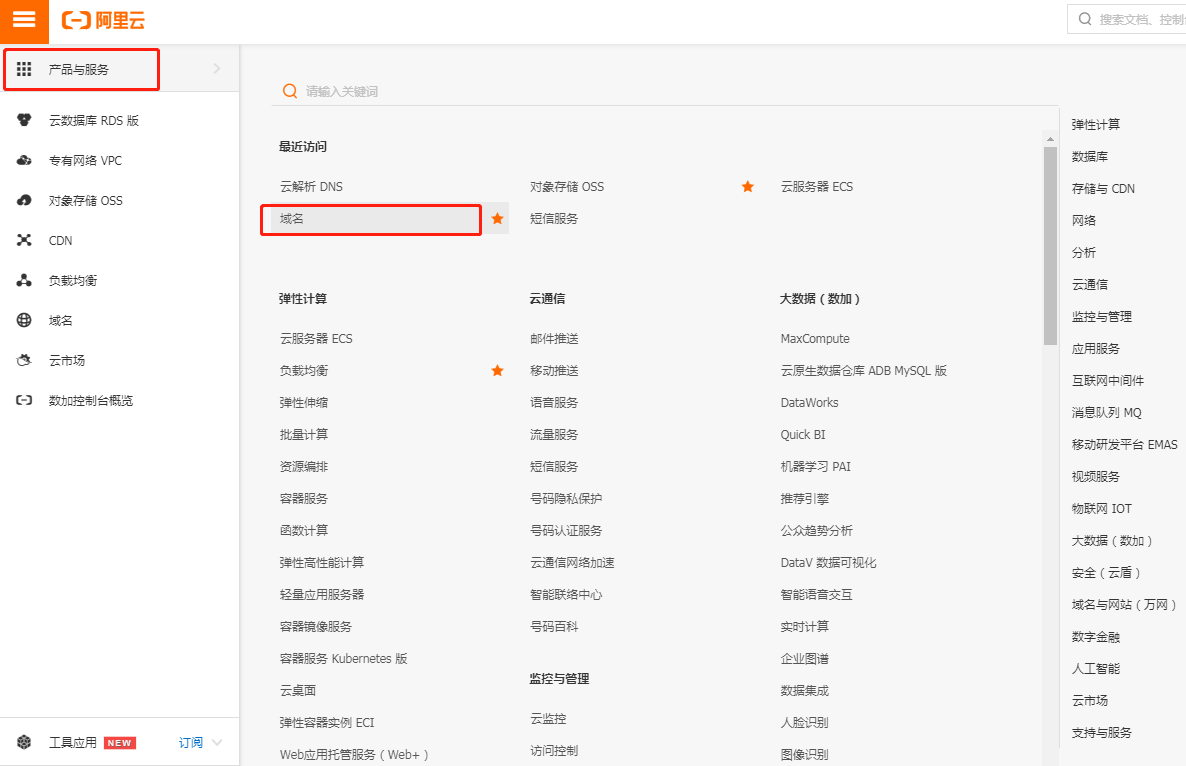This screenshot has height=766, width=1186.
Task: Open 智能联络中心 product link
Action: coord(566,594)
